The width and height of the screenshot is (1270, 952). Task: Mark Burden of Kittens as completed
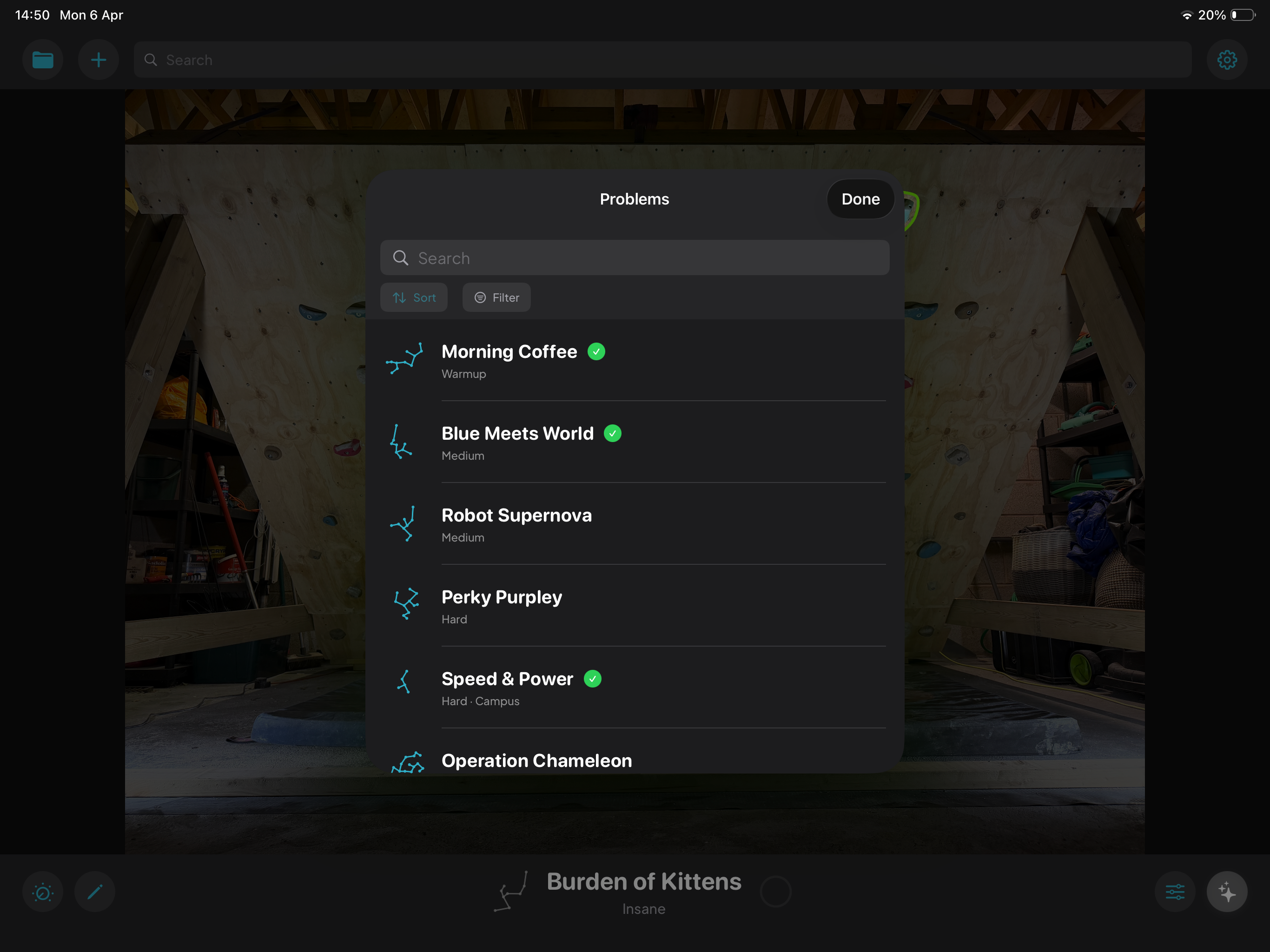tap(776, 892)
